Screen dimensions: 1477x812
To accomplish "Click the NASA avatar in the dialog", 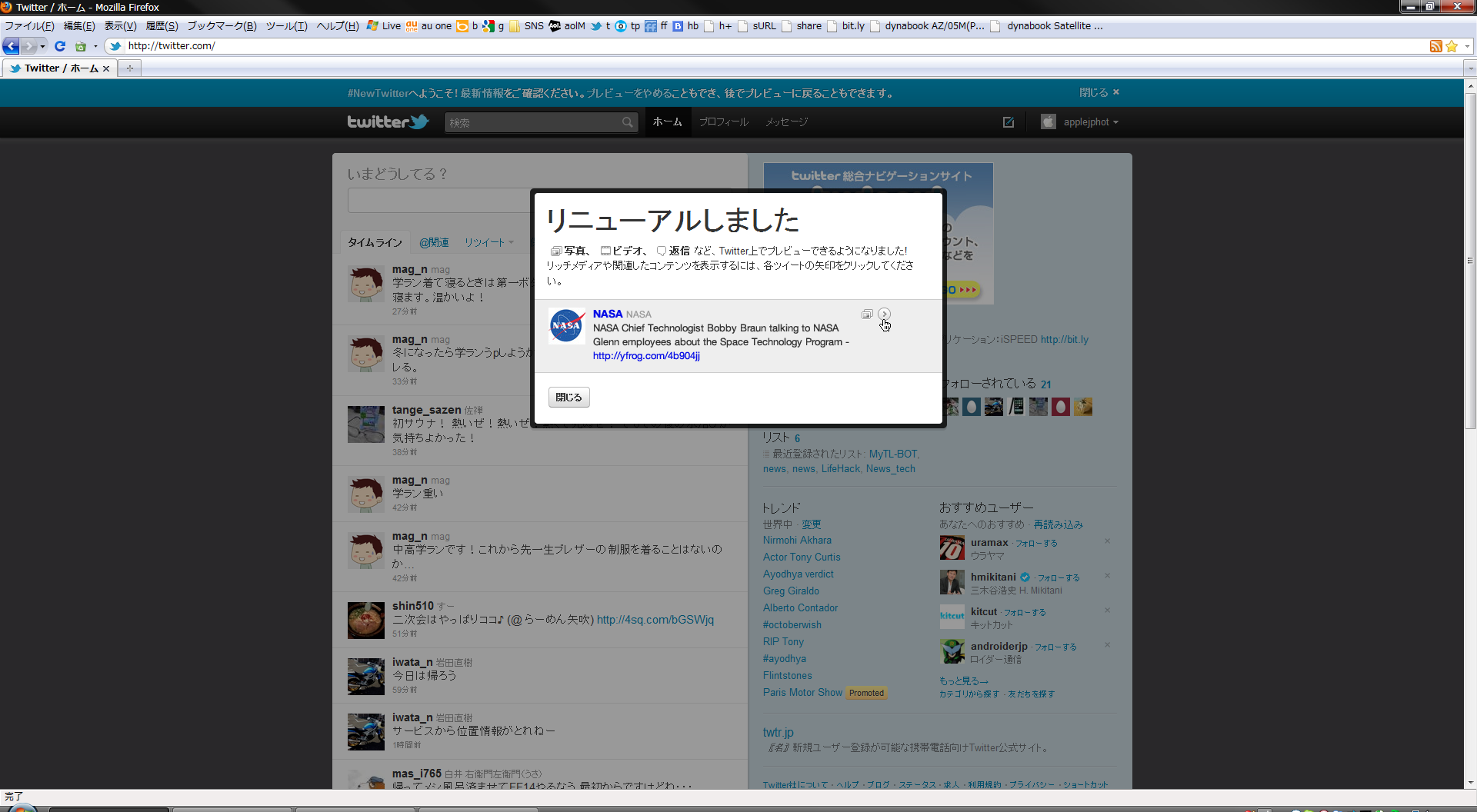I will click(567, 326).
